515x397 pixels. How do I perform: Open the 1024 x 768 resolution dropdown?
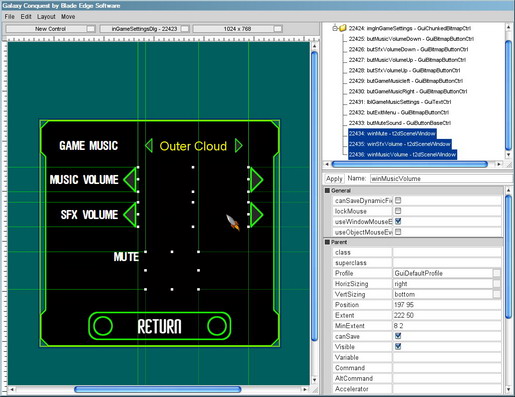click(x=237, y=29)
